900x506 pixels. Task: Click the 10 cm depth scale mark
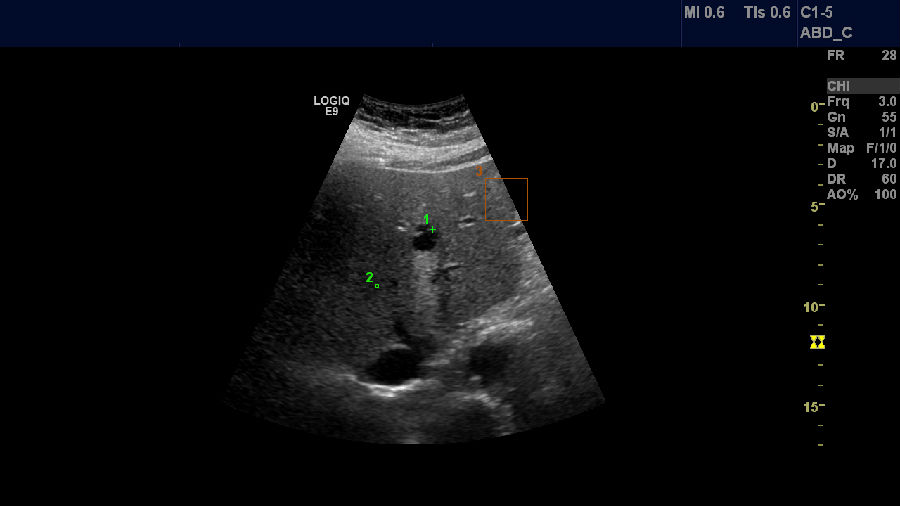tap(814, 307)
